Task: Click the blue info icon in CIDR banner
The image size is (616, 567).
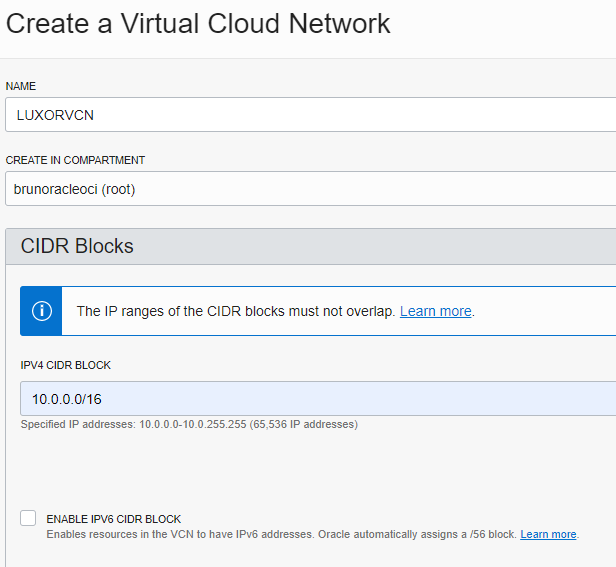Action: pos(42,311)
